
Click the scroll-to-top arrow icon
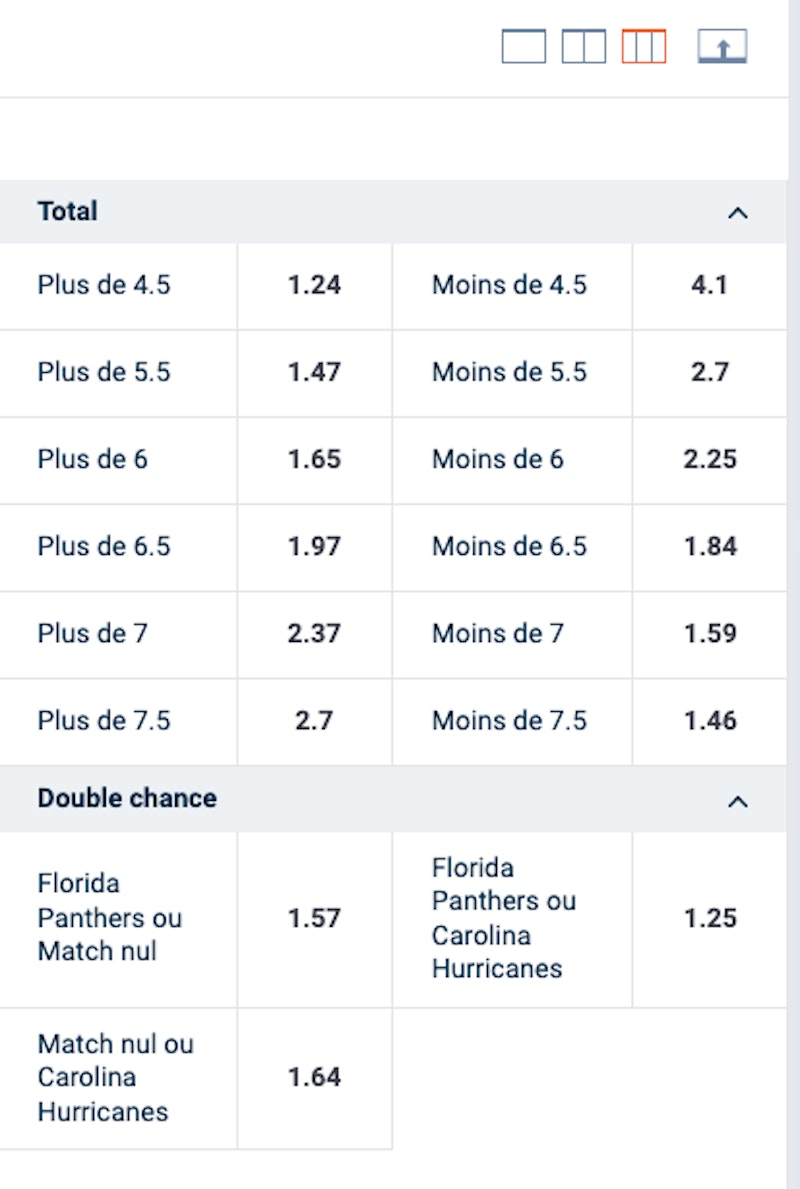[x=722, y=47]
